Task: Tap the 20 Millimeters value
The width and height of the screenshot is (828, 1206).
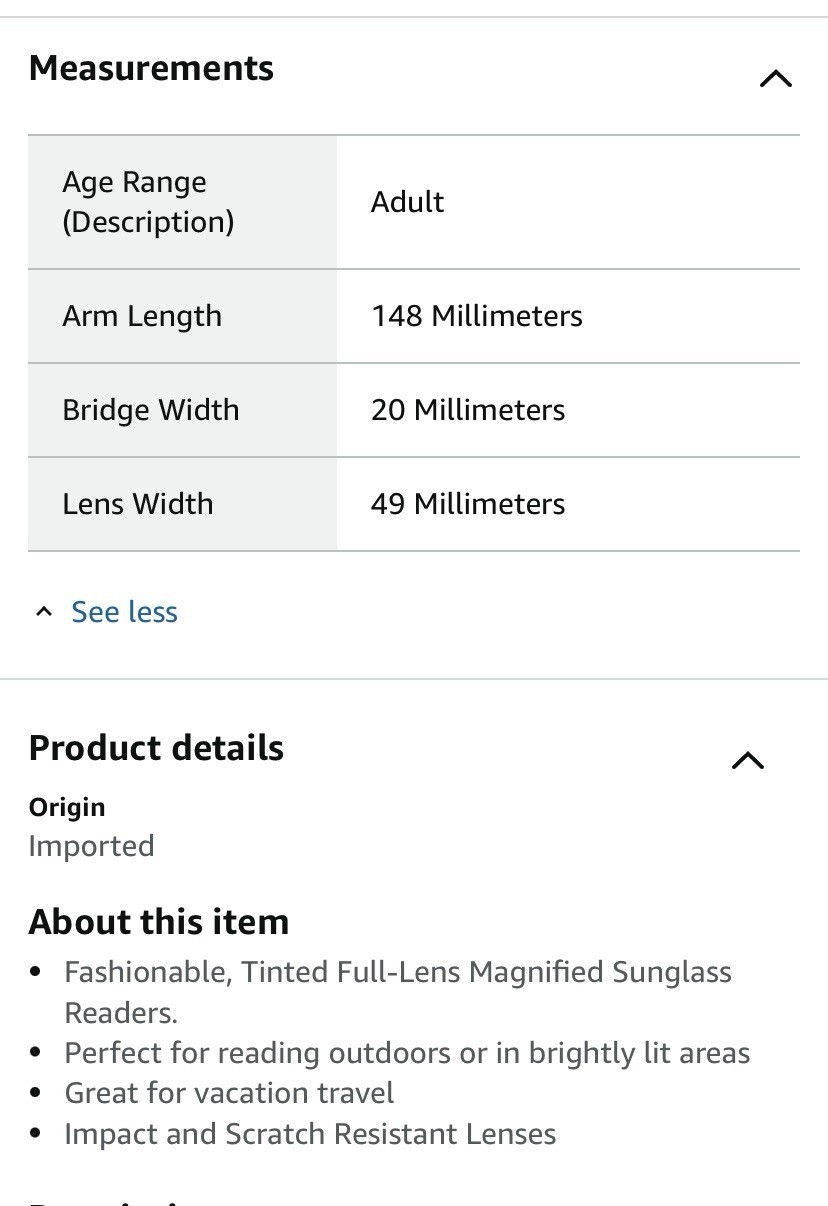Action: (468, 410)
